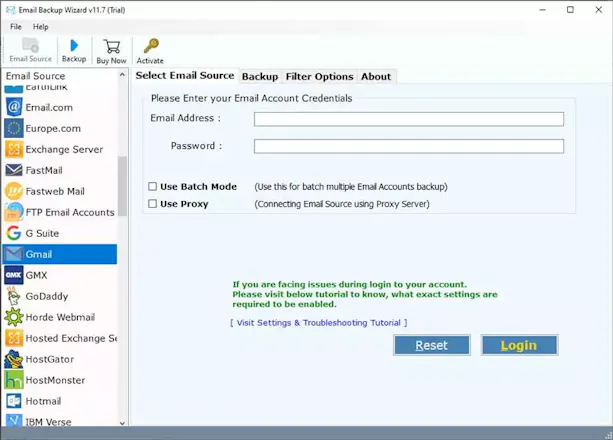Image resolution: width=613 pixels, height=440 pixels.
Task: Select the GMX logo icon
Action: click(x=14, y=275)
